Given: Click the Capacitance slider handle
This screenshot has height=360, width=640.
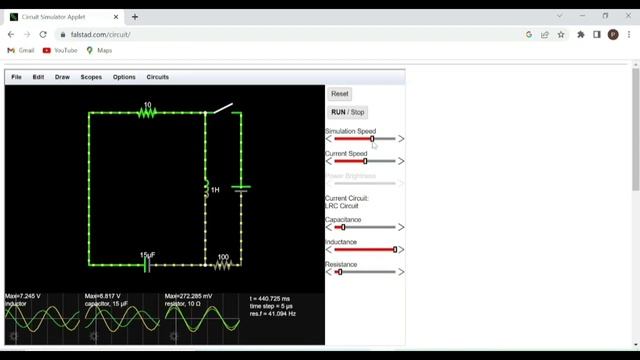Looking at the screenshot, I should coord(343,227).
